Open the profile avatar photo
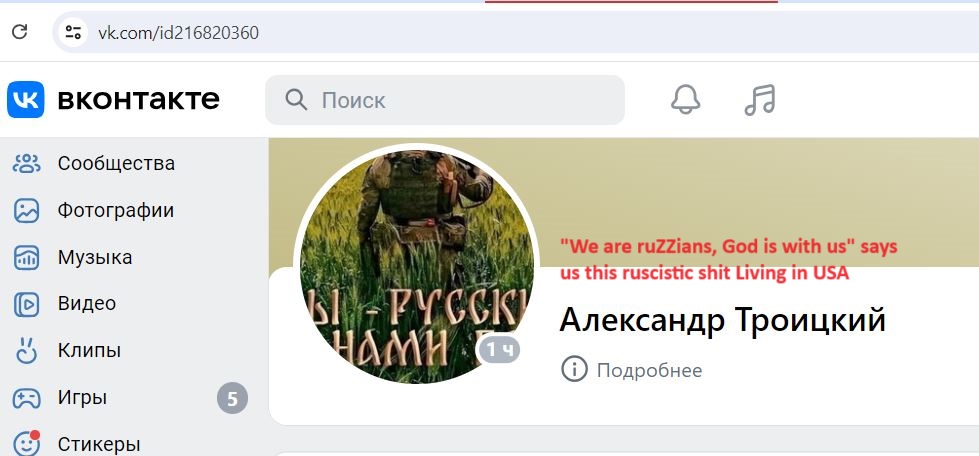This screenshot has height=456, width=979. coord(417,267)
